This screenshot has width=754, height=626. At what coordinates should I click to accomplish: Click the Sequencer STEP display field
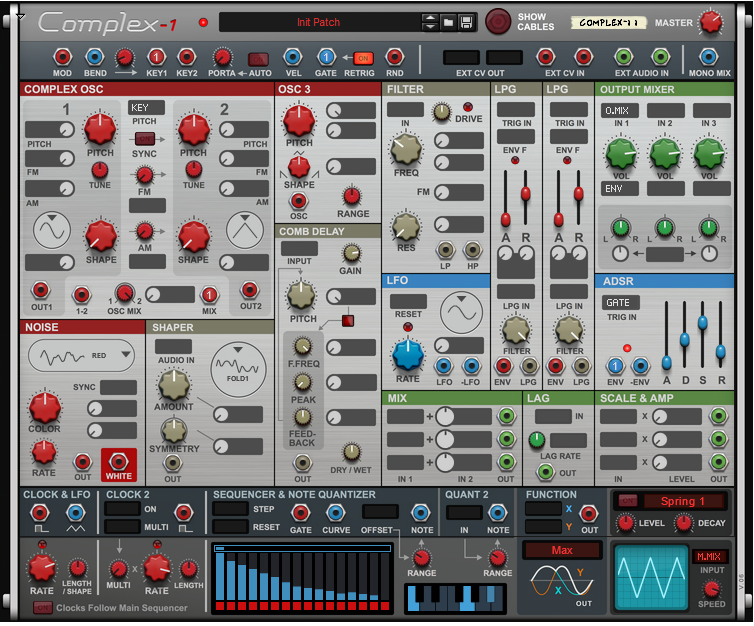coord(230,509)
